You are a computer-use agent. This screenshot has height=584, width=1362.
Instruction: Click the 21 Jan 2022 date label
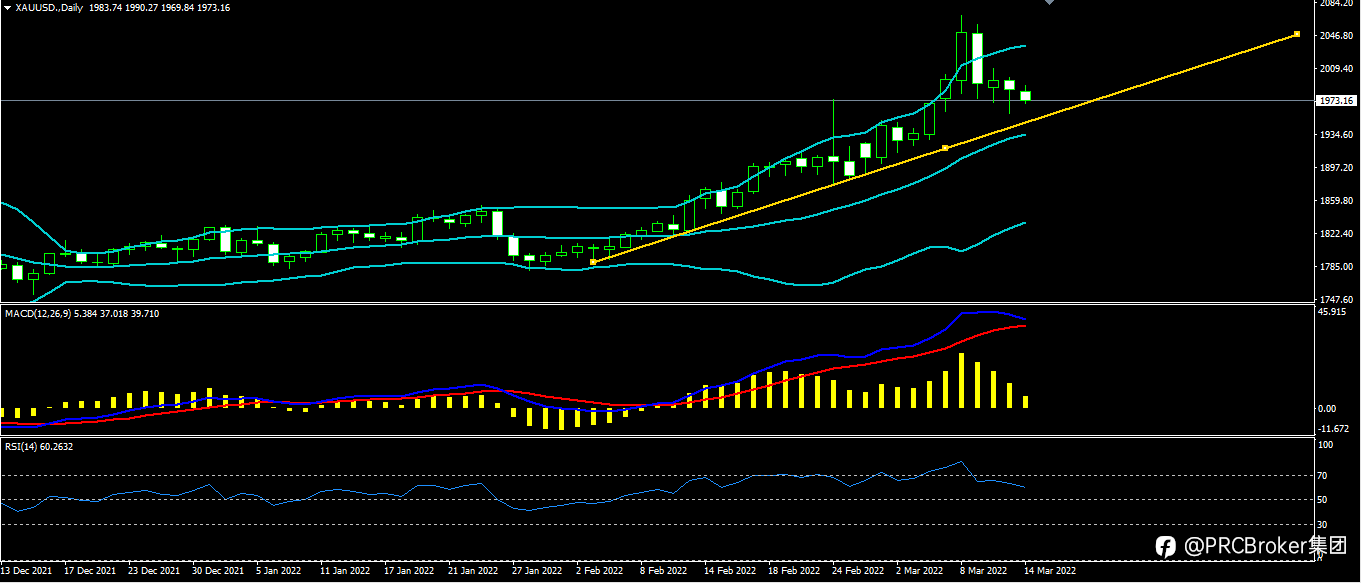(473, 571)
